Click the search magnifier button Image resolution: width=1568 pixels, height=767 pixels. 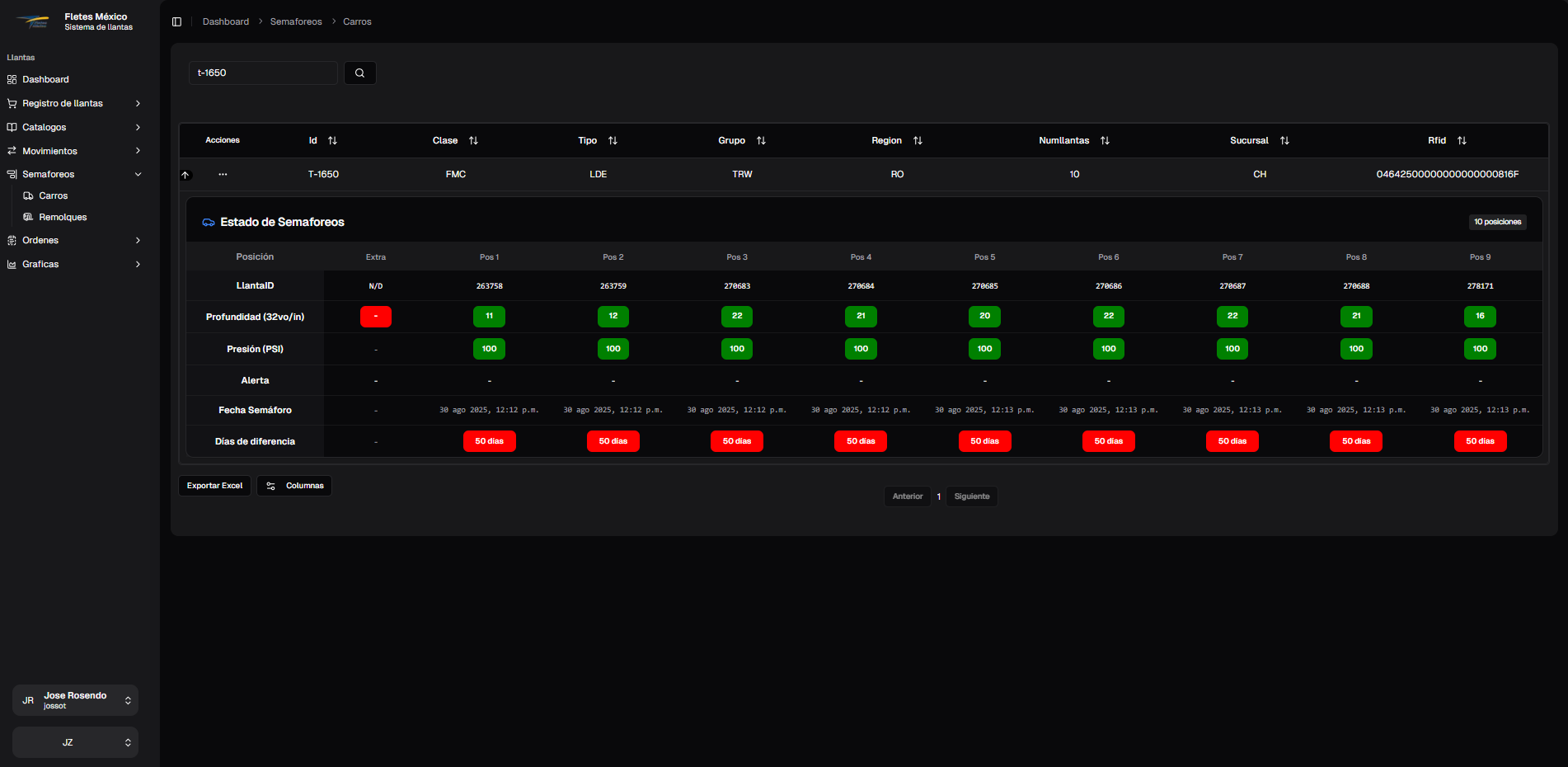coord(359,73)
